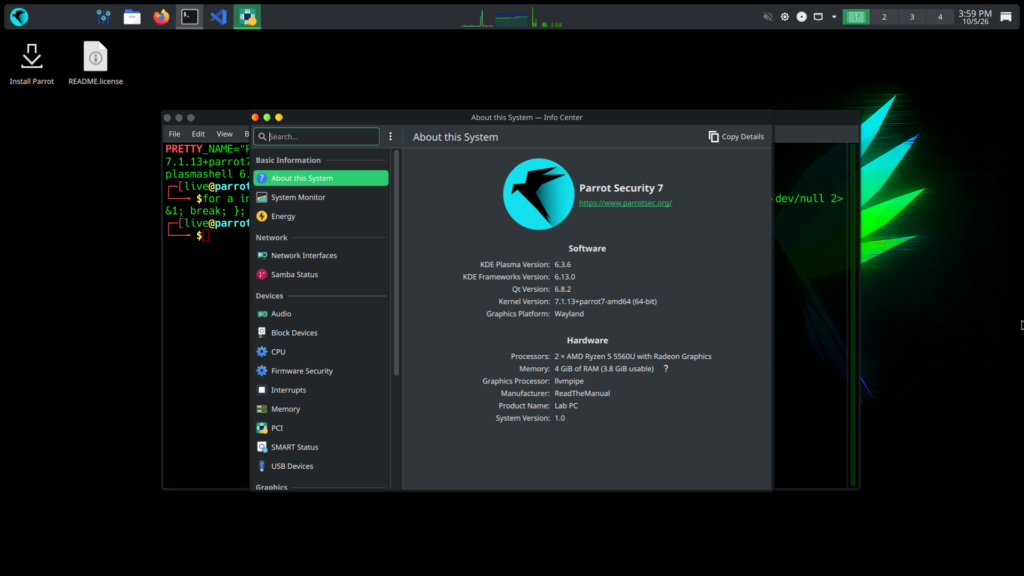Screen dimensions: 1024x576
Task: Click the muted notifications bell tray icon
Action: (767, 17)
